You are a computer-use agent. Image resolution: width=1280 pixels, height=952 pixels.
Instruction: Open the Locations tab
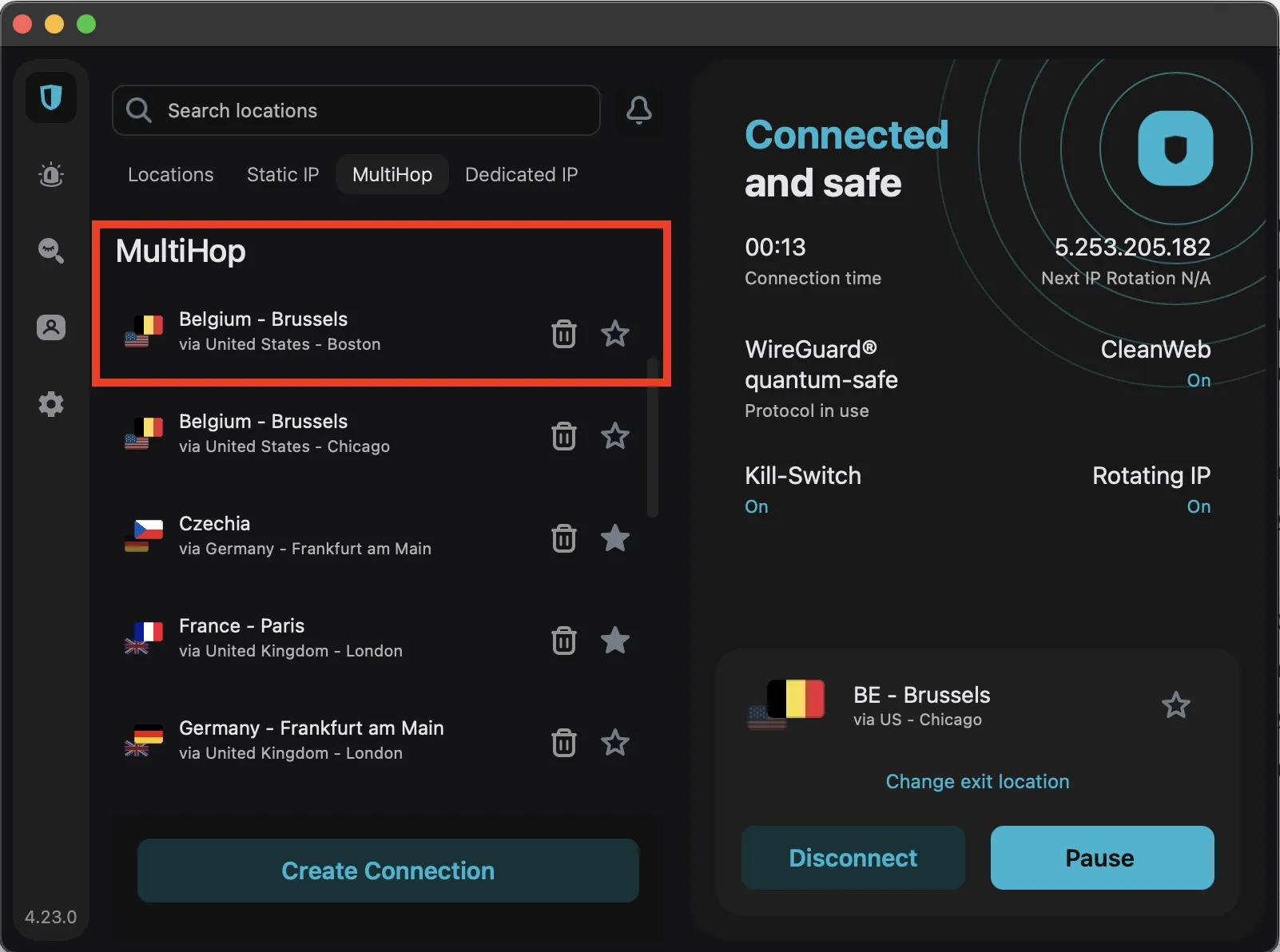pos(170,174)
